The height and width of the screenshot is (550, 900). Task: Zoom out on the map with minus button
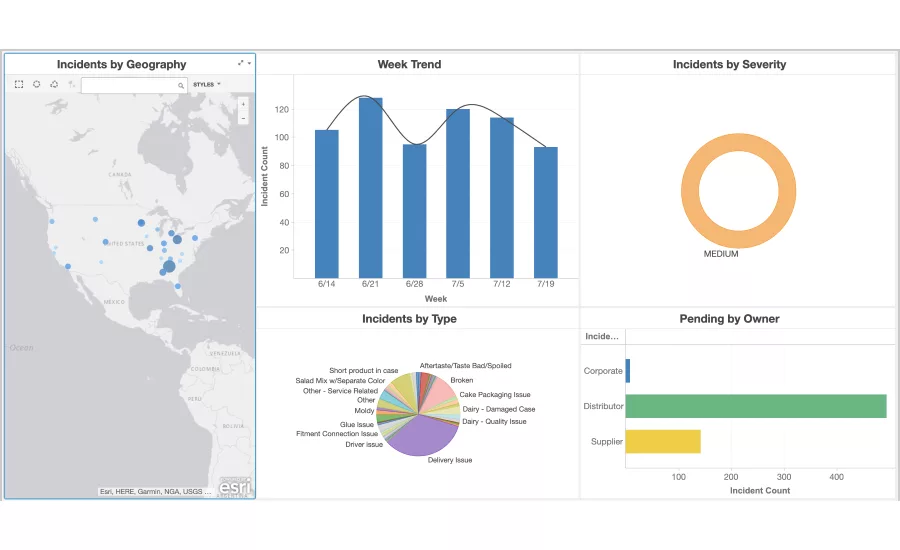243,118
